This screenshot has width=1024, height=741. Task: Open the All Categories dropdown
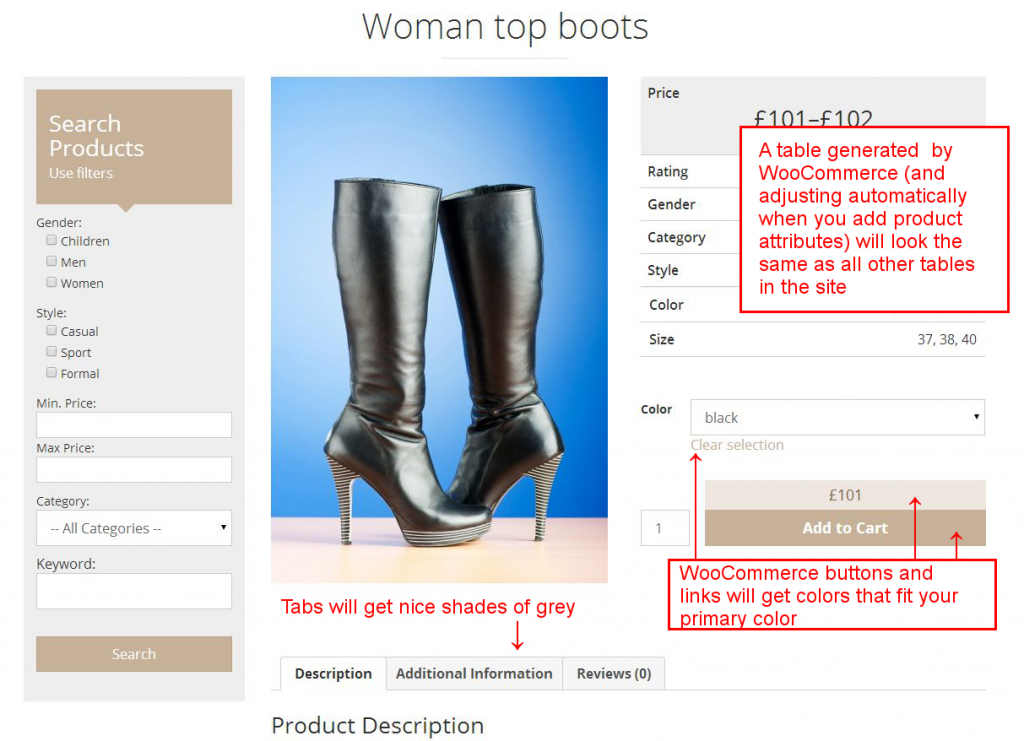coord(134,528)
